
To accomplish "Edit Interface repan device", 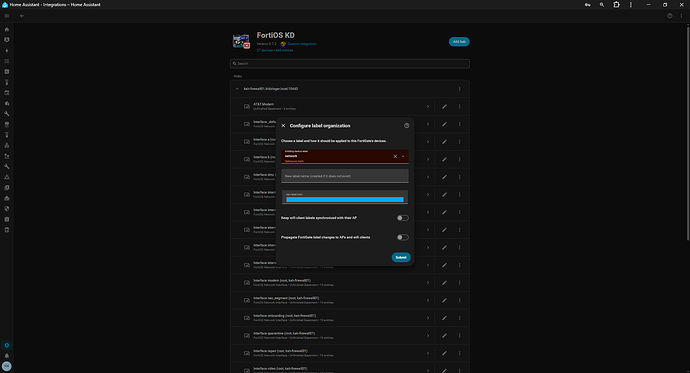I will tap(444, 353).
